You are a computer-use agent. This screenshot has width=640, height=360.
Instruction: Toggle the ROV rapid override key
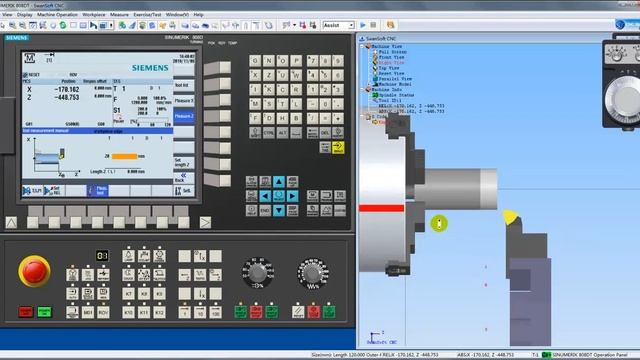[x=103, y=312]
